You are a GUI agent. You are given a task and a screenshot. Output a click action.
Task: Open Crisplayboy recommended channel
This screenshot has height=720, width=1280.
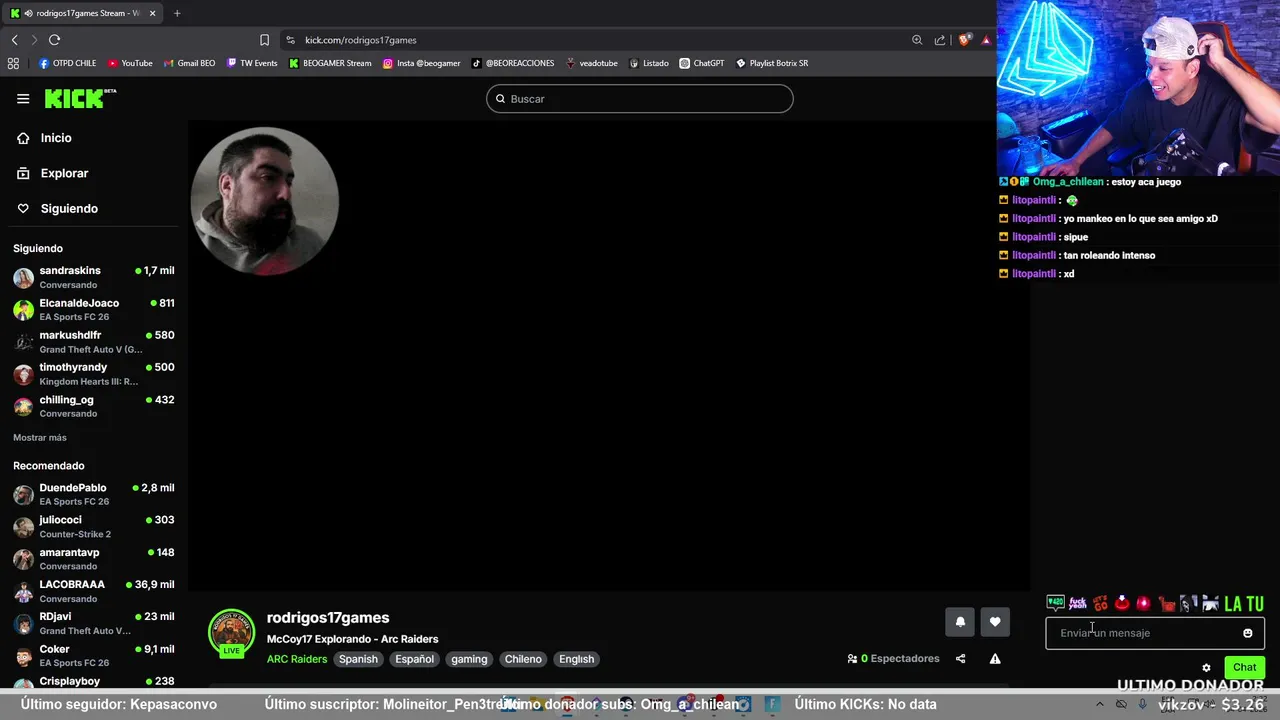[94, 682]
